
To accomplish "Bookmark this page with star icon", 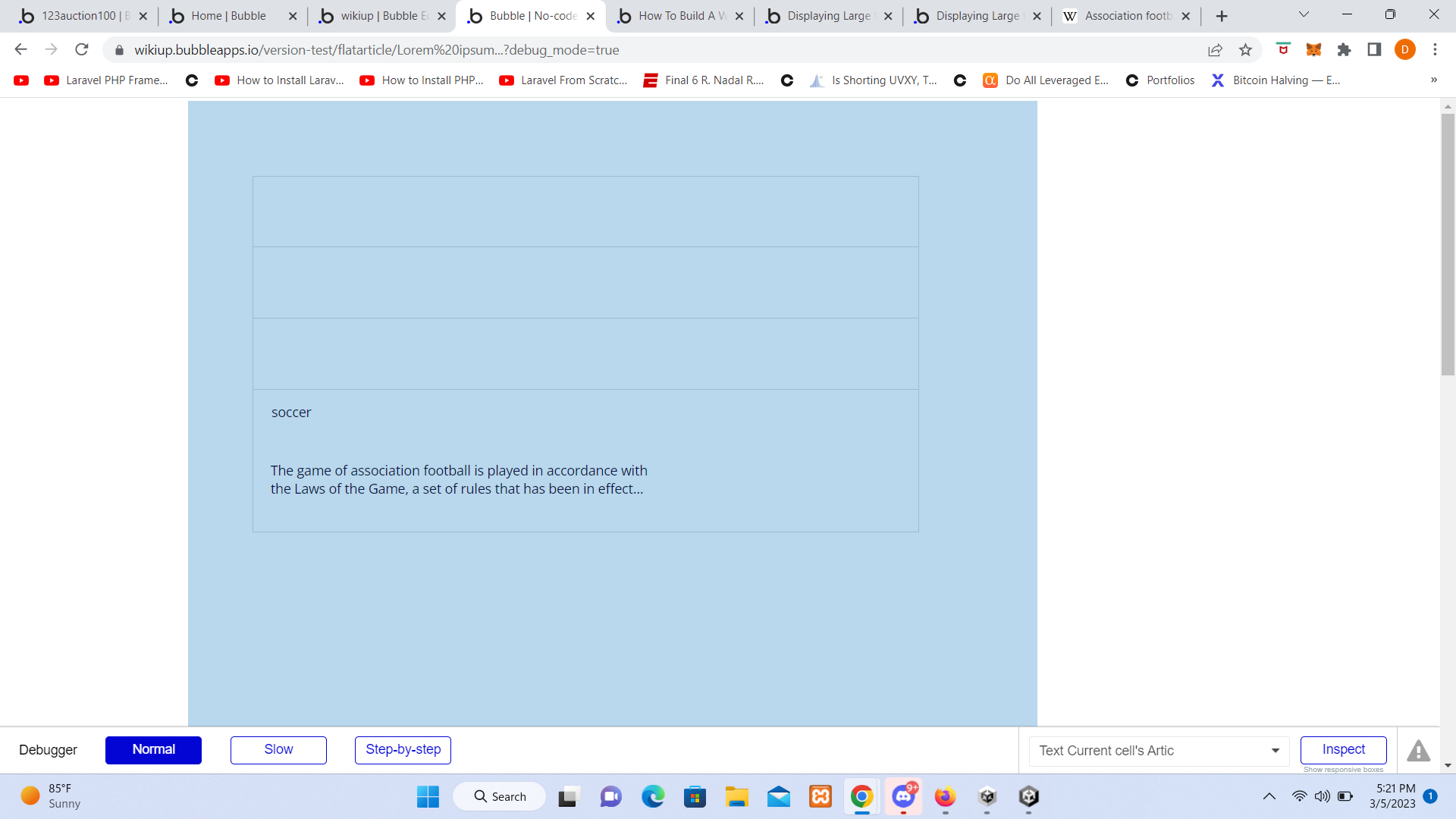I will (x=1245, y=50).
